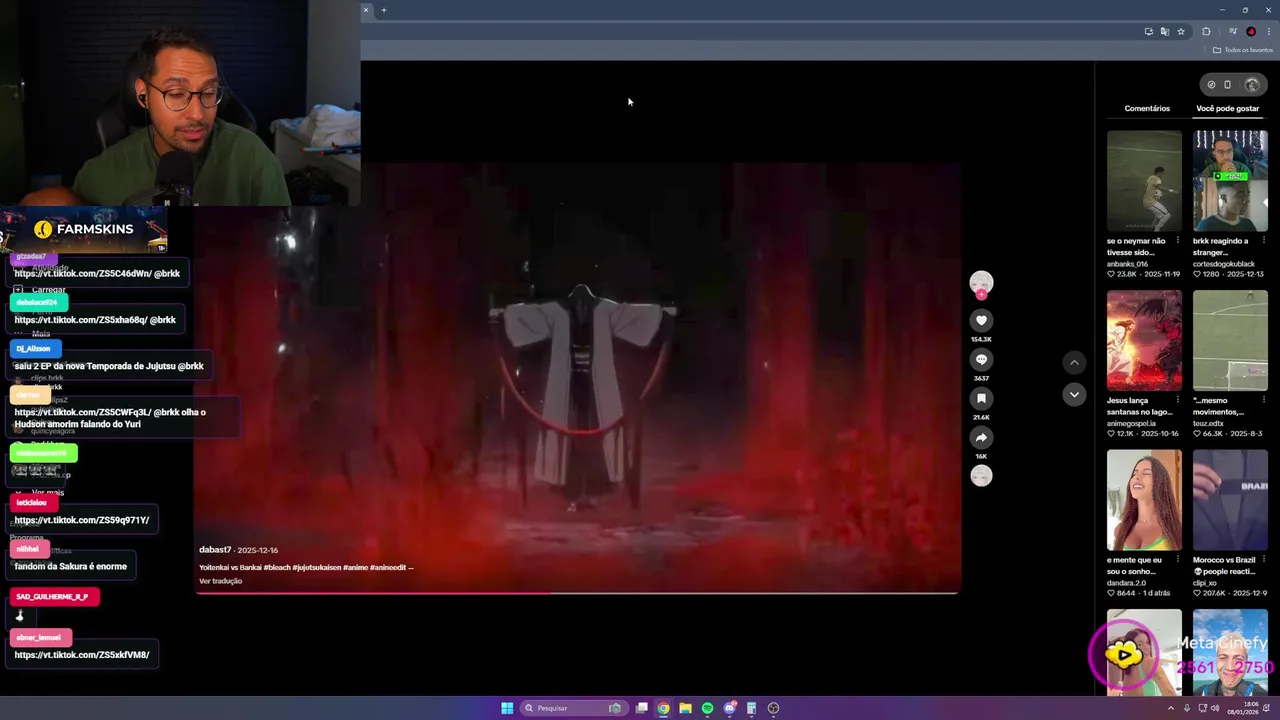Save video with the bookmark icon
Viewport: 1280px width, 720px height.
pyautogui.click(x=981, y=398)
